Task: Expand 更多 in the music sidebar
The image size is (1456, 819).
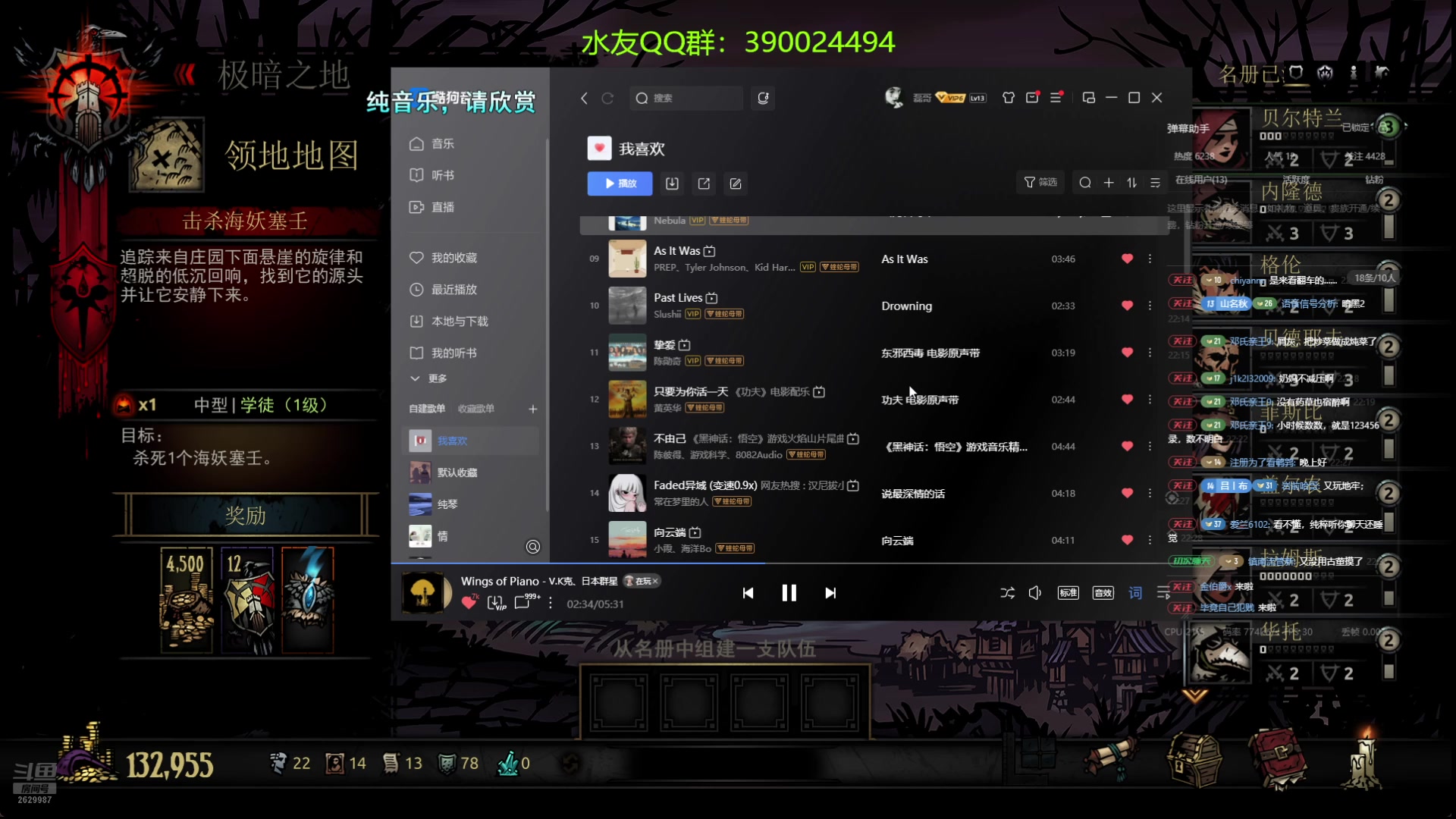Action: click(428, 378)
